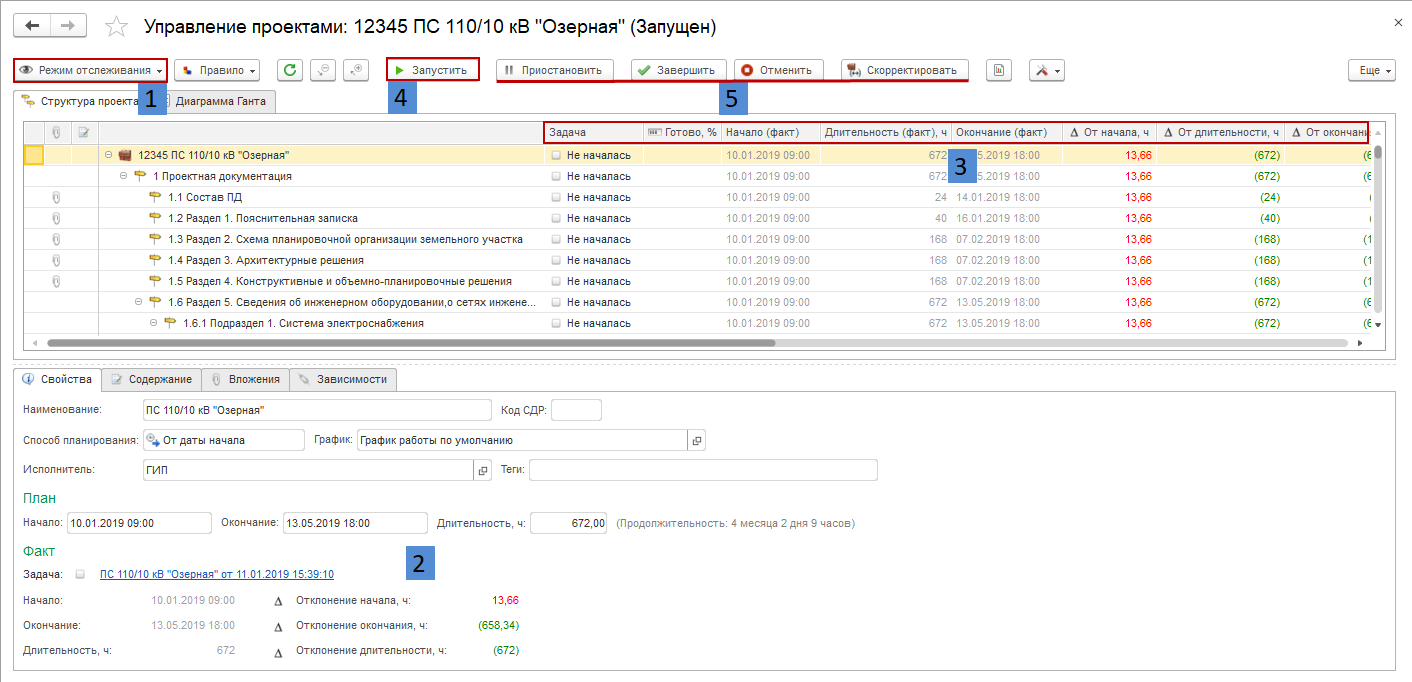Open the Еще dropdown menu
This screenshot has width=1412, height=682.
tap(1370, 70)
